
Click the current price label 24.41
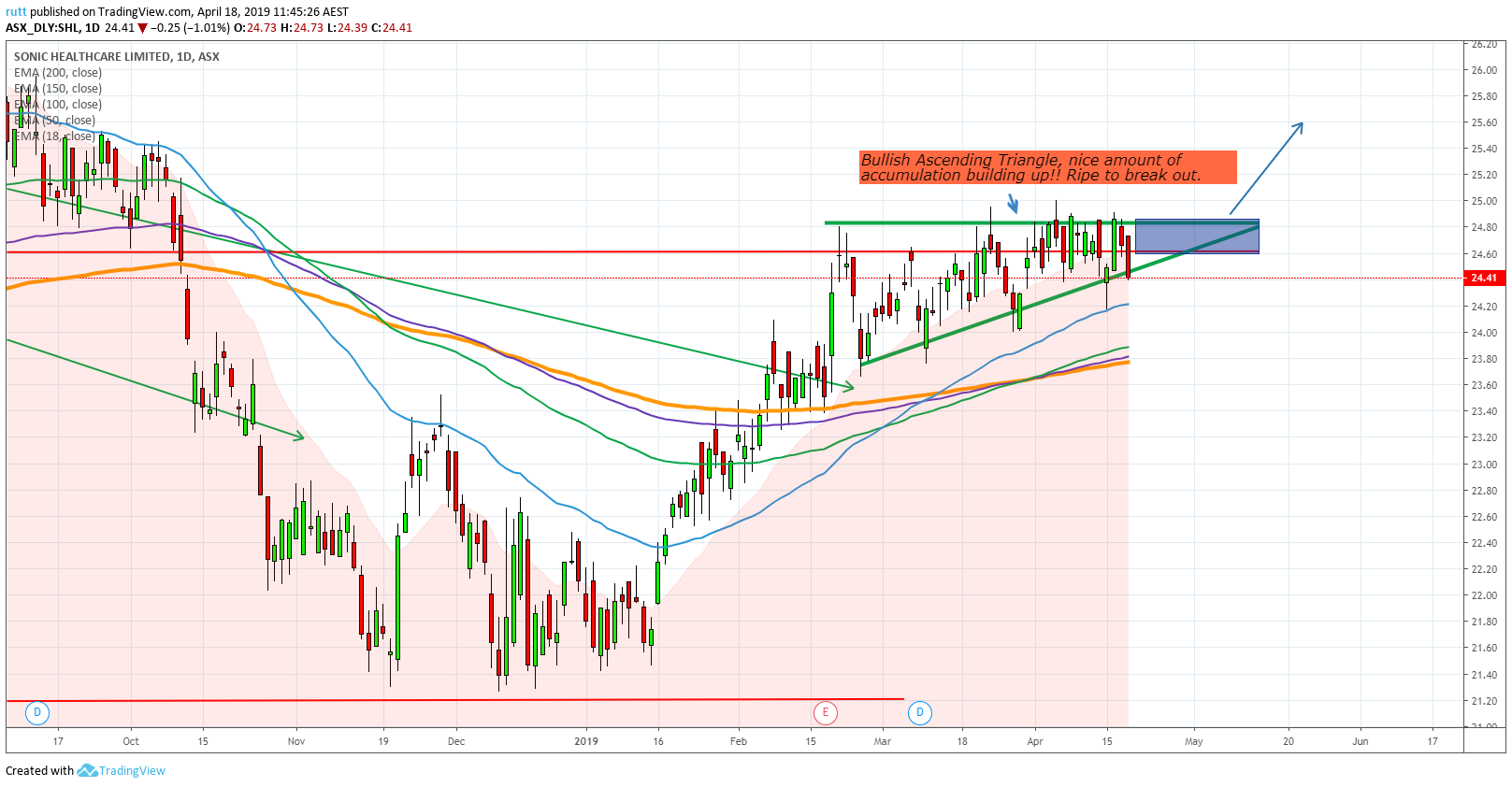(x=1483, y=278)
